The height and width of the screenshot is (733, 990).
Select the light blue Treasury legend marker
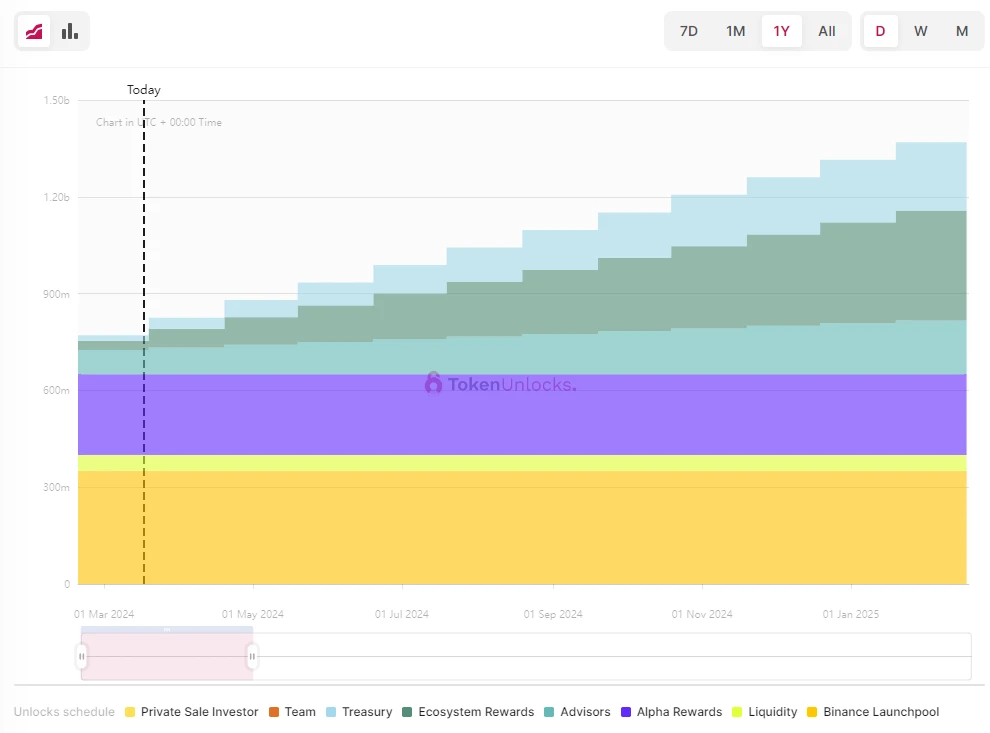(331, 712)
